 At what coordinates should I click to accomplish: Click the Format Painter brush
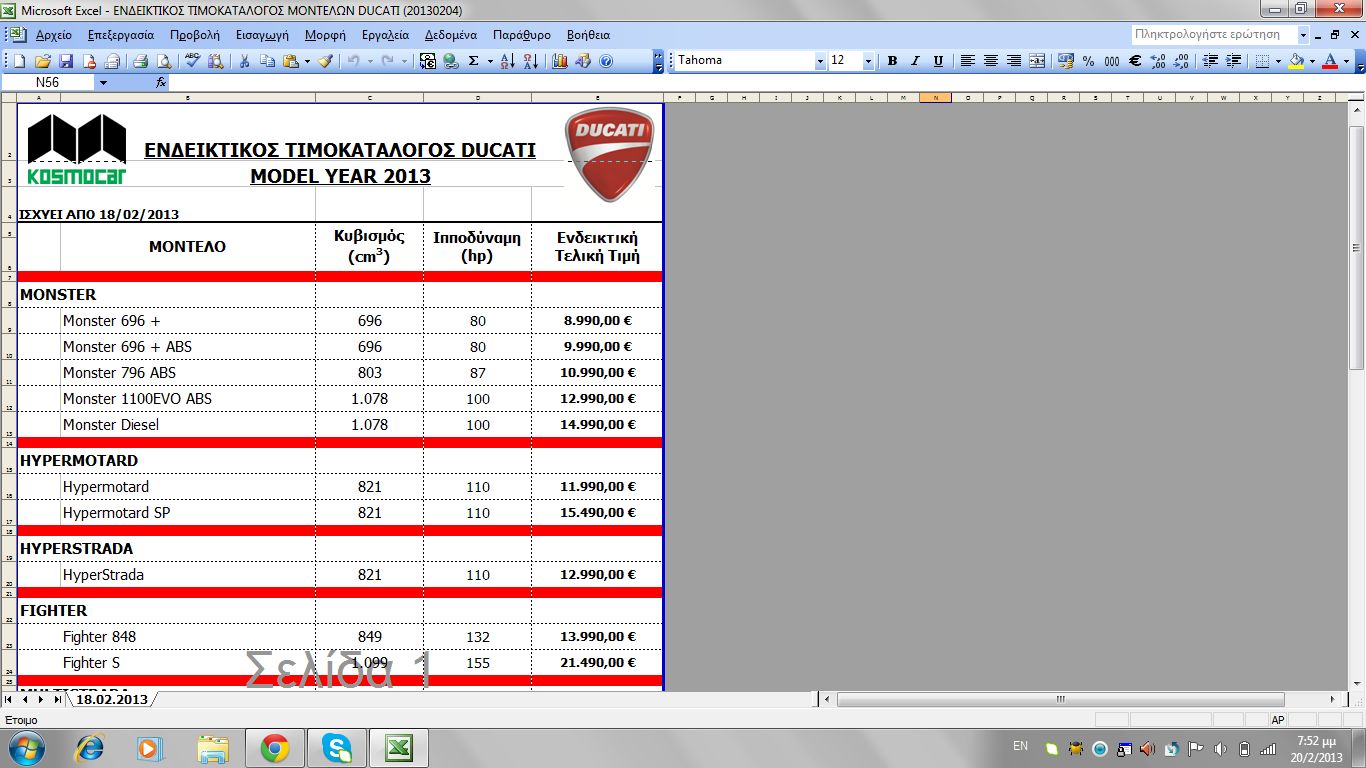point(324,61)
